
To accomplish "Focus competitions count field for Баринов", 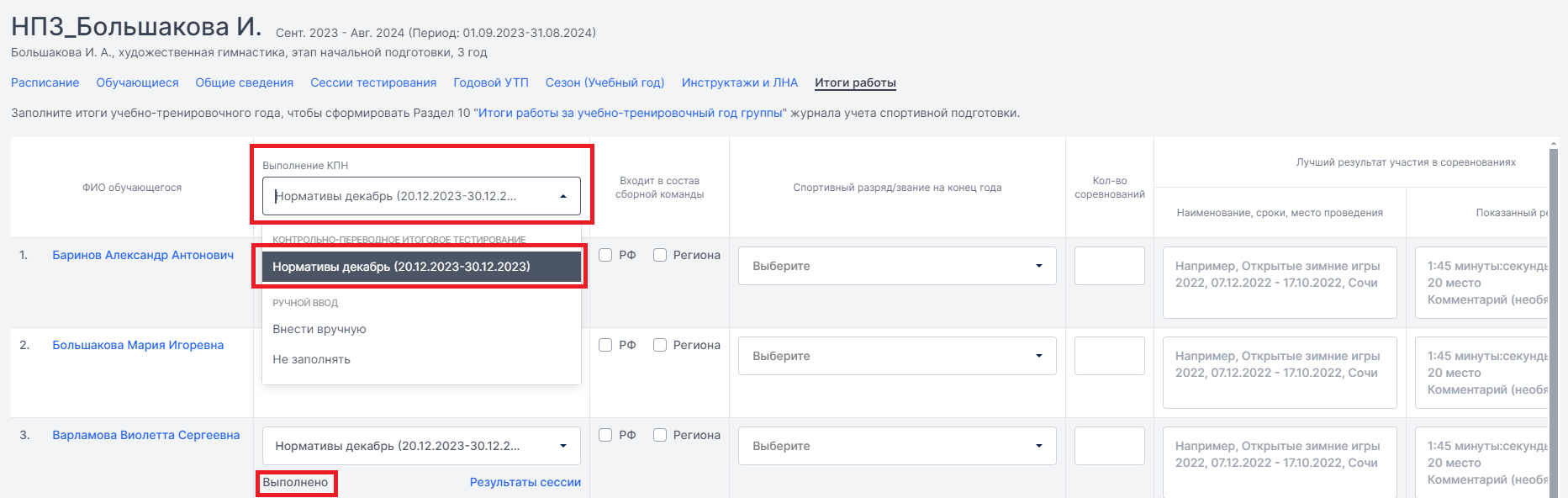I will [x=1110, y=266].
